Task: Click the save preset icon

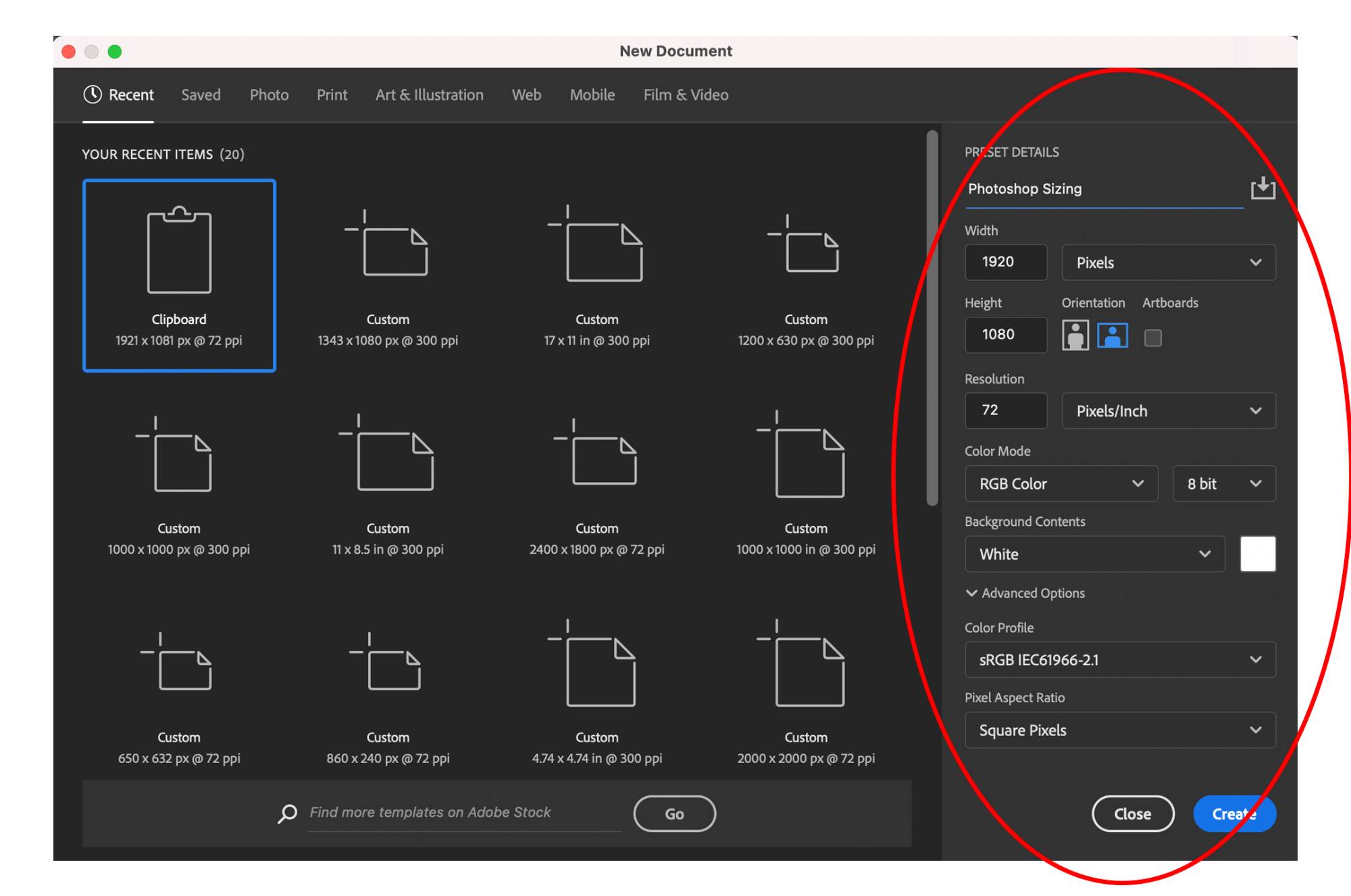Action: coord(1262,188)
